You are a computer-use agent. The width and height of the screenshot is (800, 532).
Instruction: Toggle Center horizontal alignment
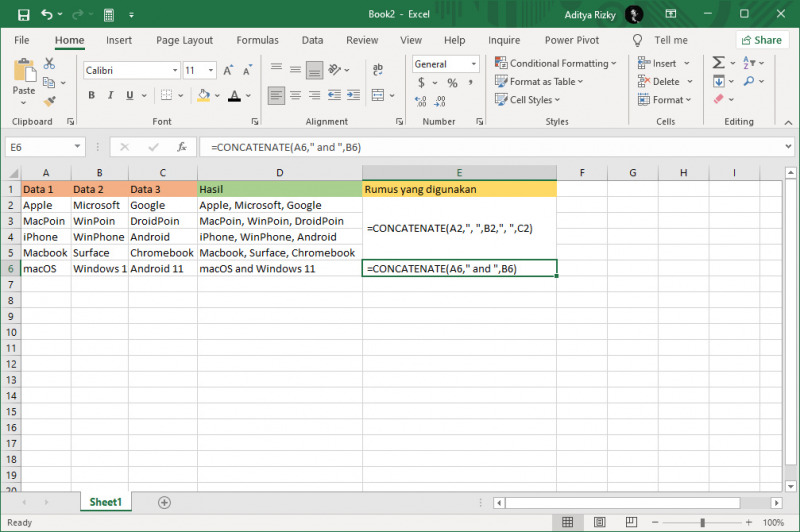(x=295, y=95)
